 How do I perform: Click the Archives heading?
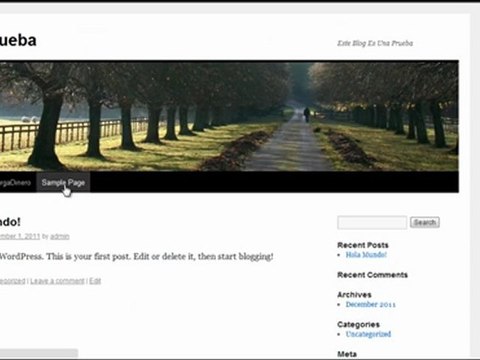tap(354, 295)
